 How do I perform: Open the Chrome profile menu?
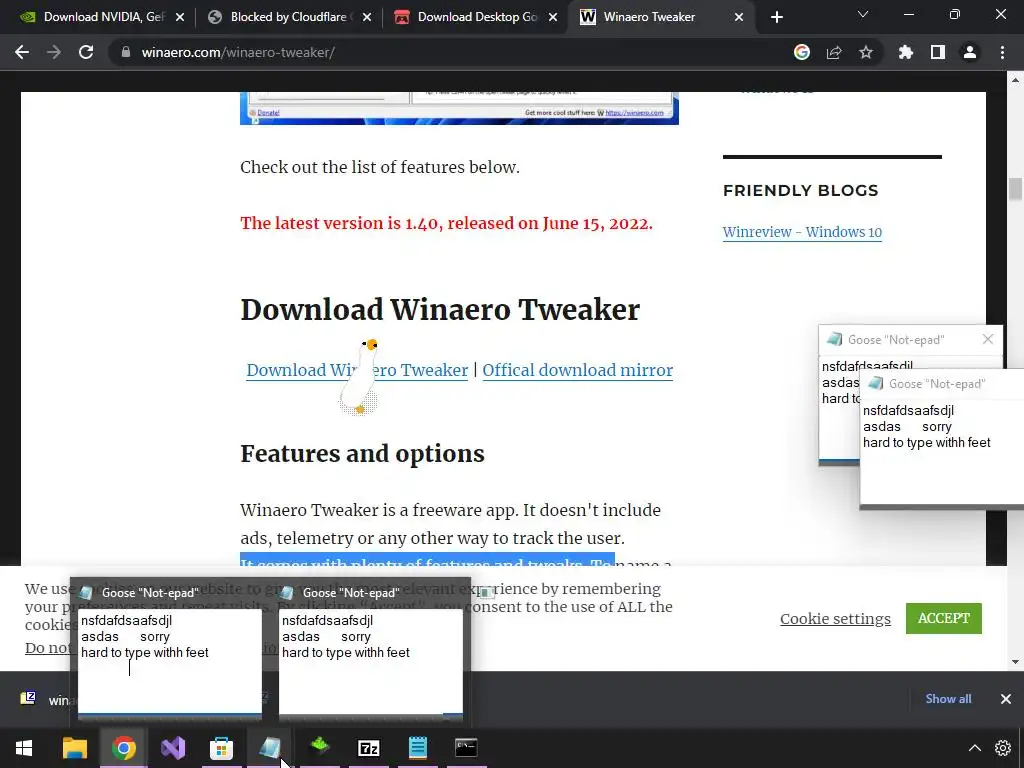pyautogui.click(x=970, y=52)
